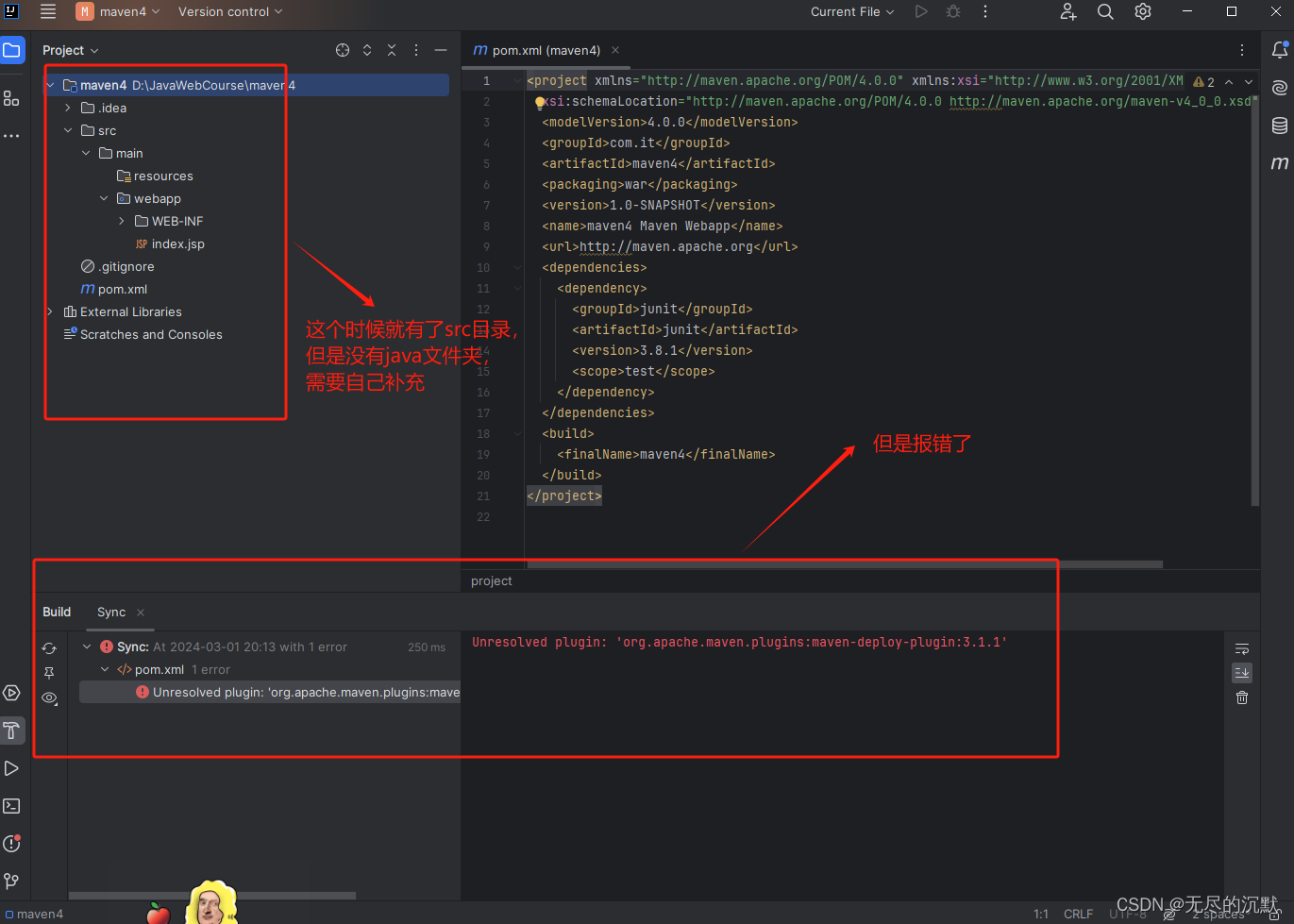Click the Run button in the toolbar
The image size is (1294, 924).
pyautogui.click(x=921, y=11)
